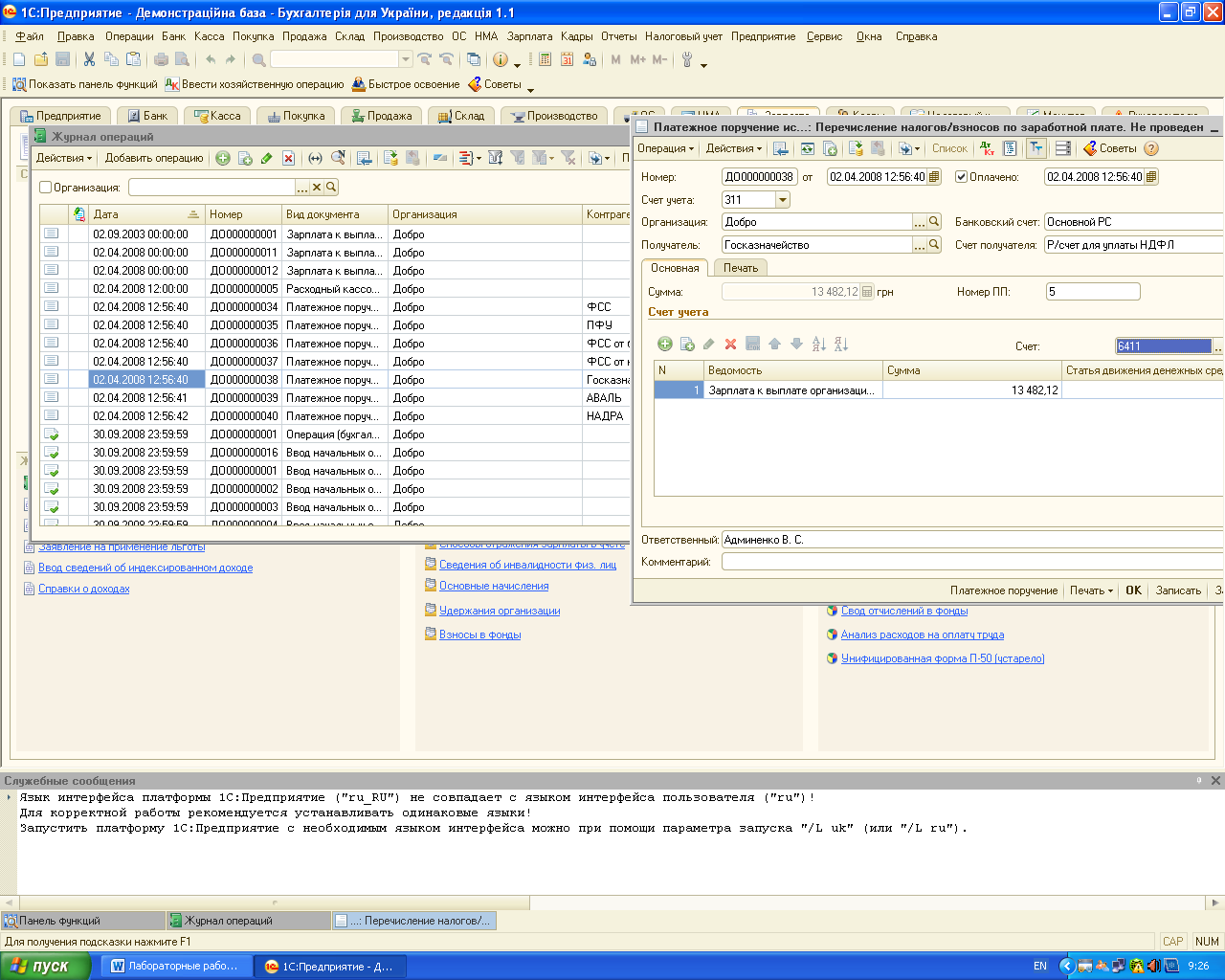The image size is (1225, 980).
Task: Open Удержания организации link
Action: click(500, 611)
